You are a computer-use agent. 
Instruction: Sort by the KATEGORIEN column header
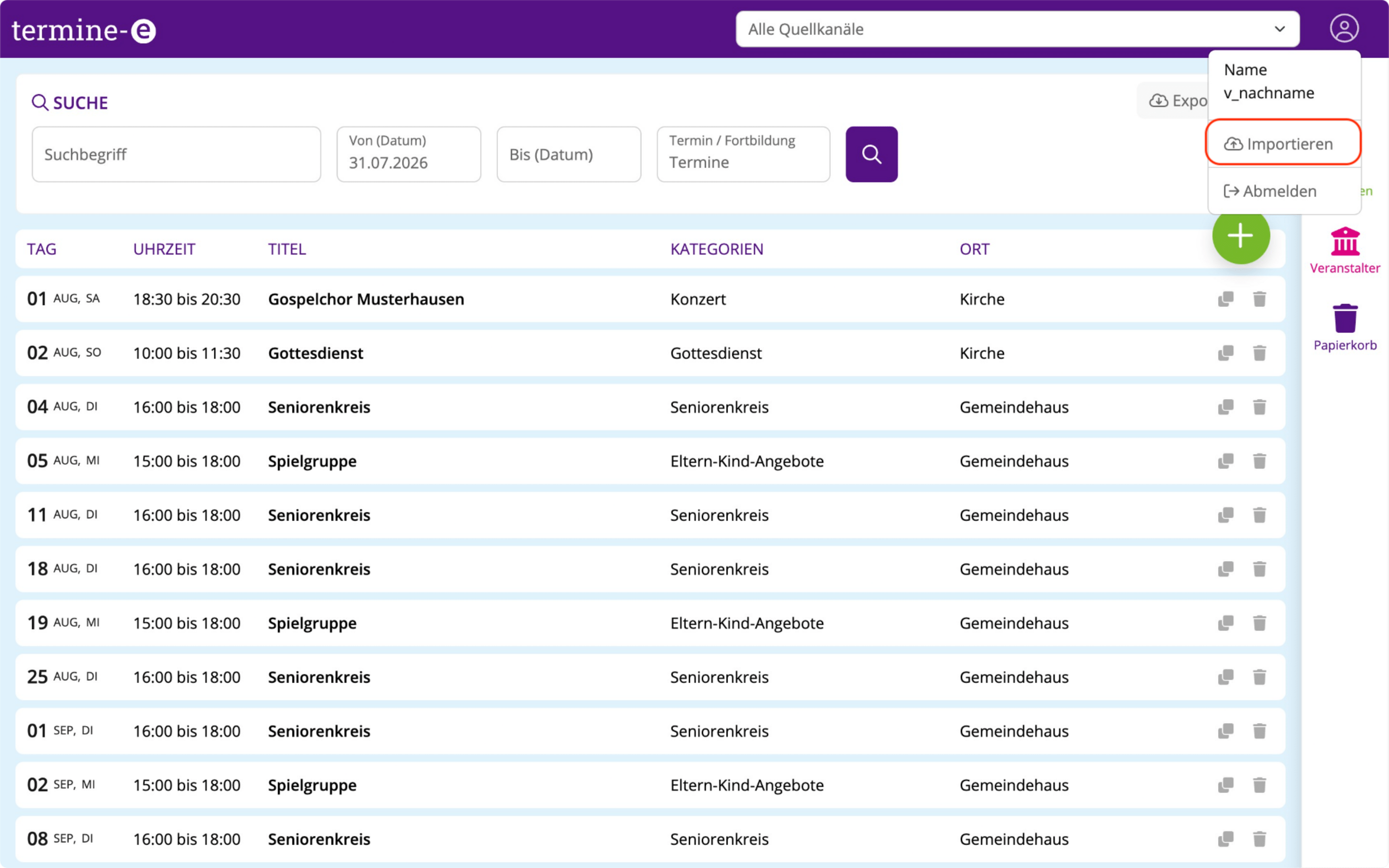tap(717, 249)
